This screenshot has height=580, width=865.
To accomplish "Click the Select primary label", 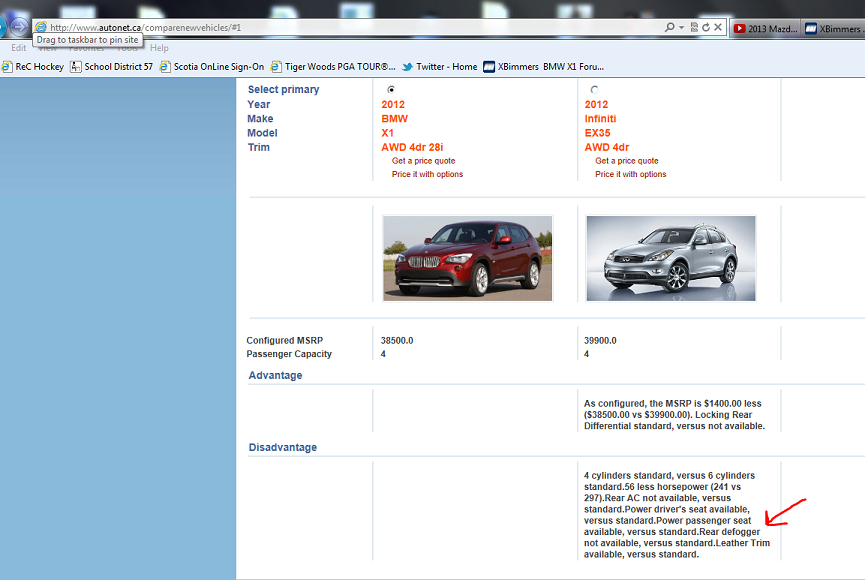I will [284, 89].
